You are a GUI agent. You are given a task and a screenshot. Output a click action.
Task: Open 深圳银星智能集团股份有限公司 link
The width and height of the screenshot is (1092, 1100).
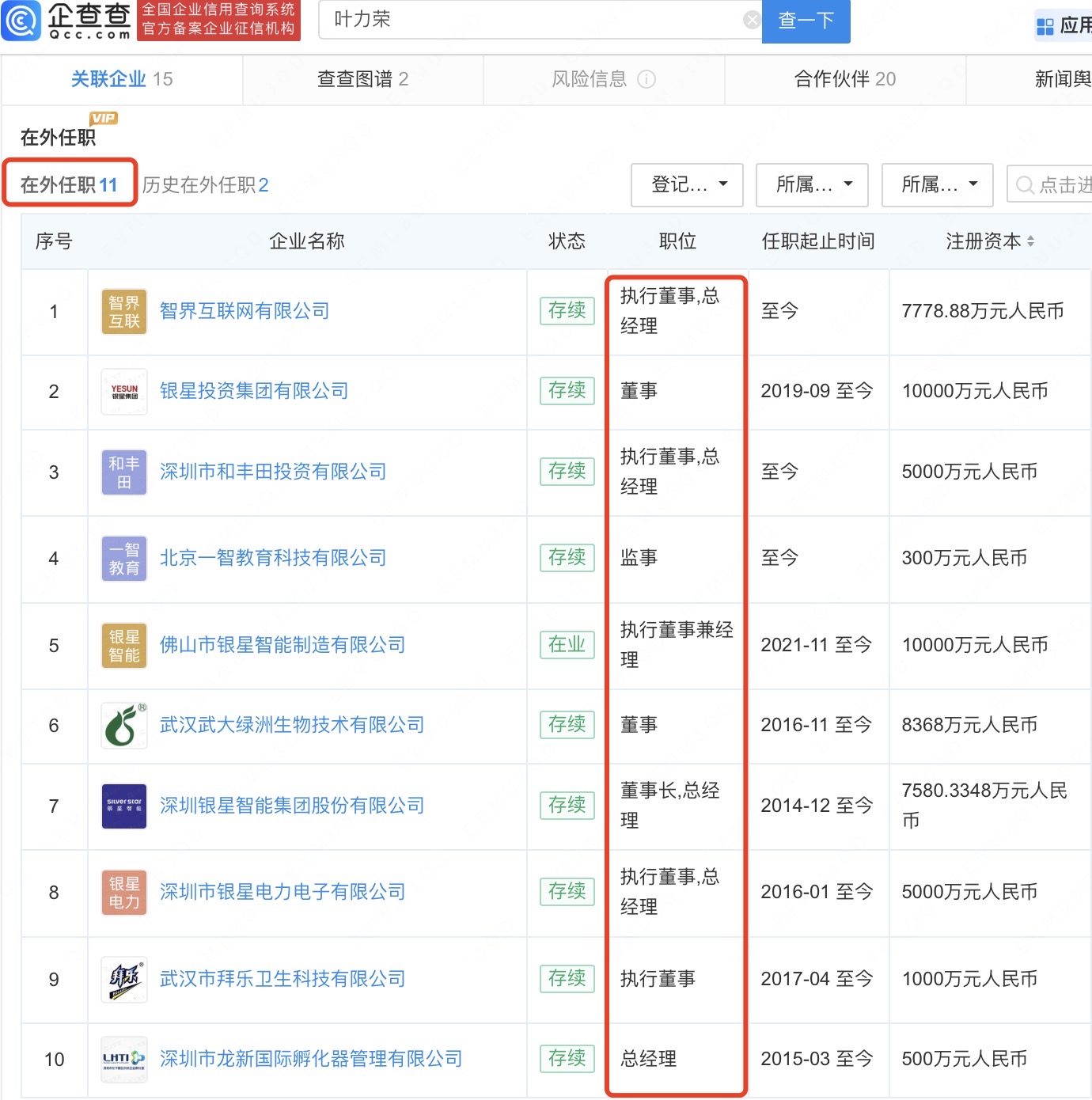point(292,806)
